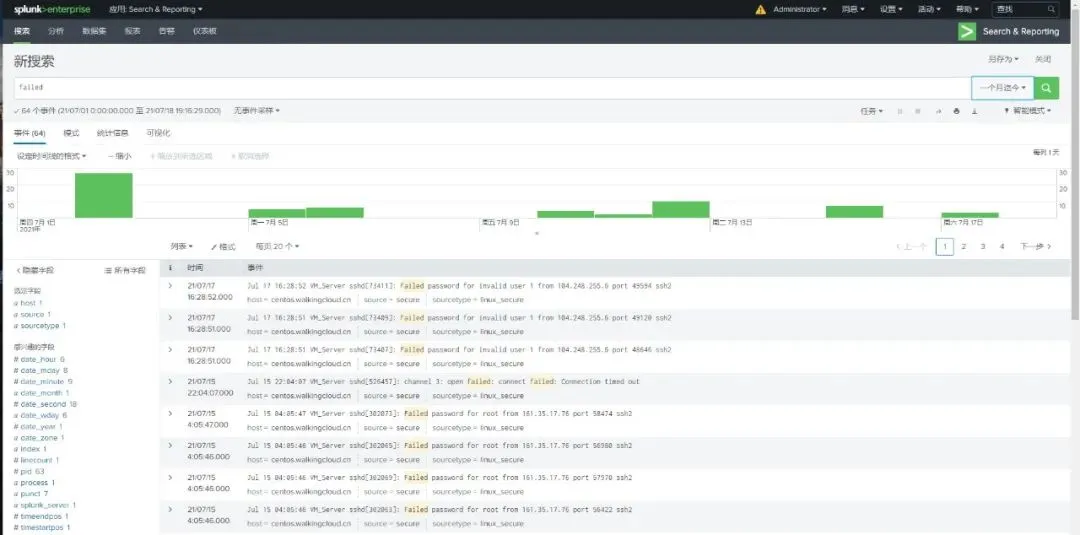Go to the 告警 nav tab

[x=167, y=31]
